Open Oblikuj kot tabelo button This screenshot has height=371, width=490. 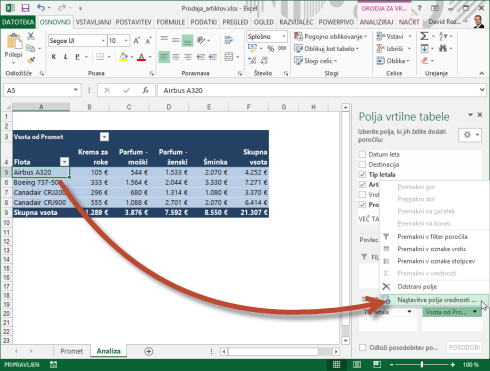(327, 49)
